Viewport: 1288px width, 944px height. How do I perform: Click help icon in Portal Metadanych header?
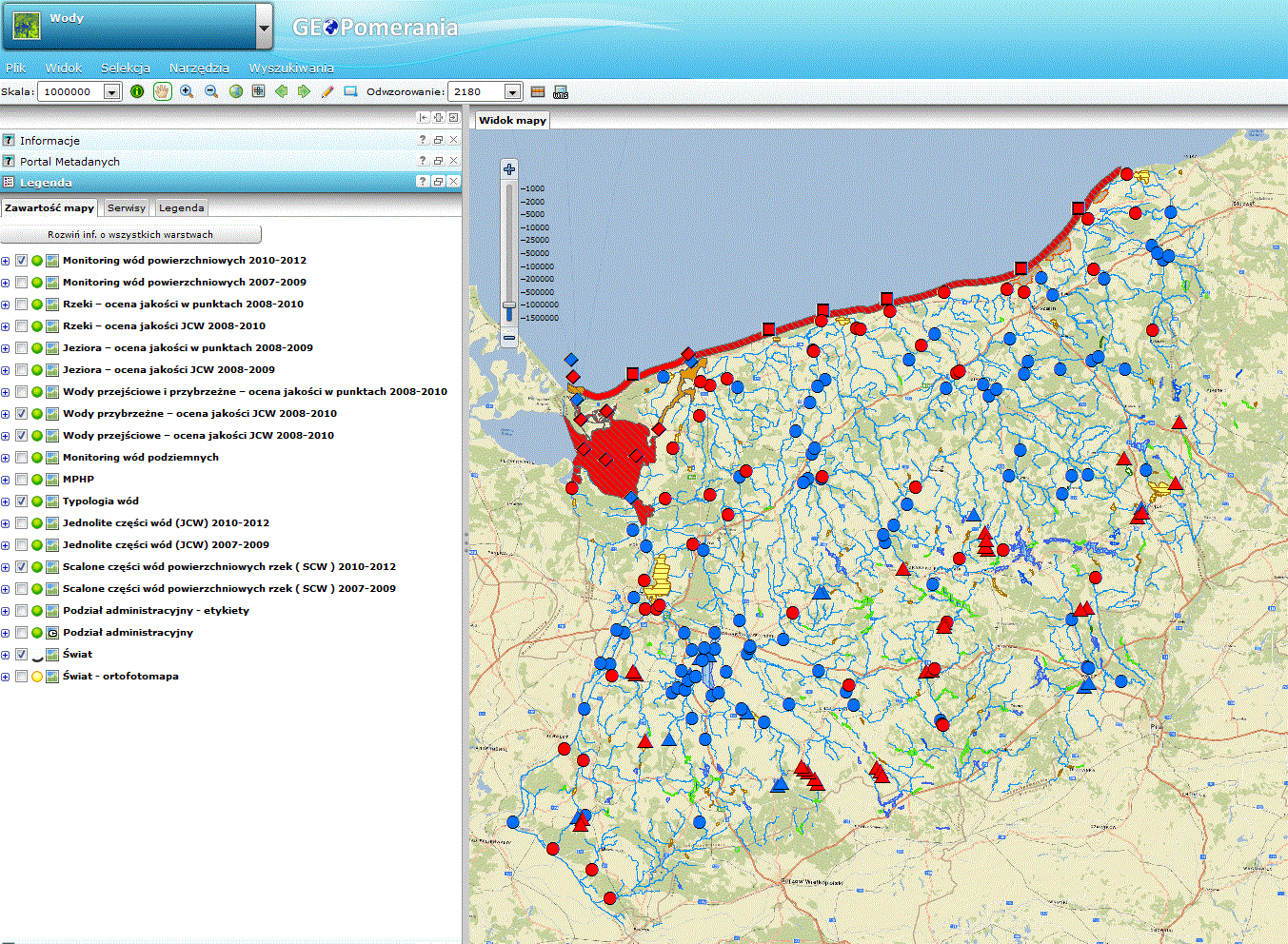click(x=424, y=161)
